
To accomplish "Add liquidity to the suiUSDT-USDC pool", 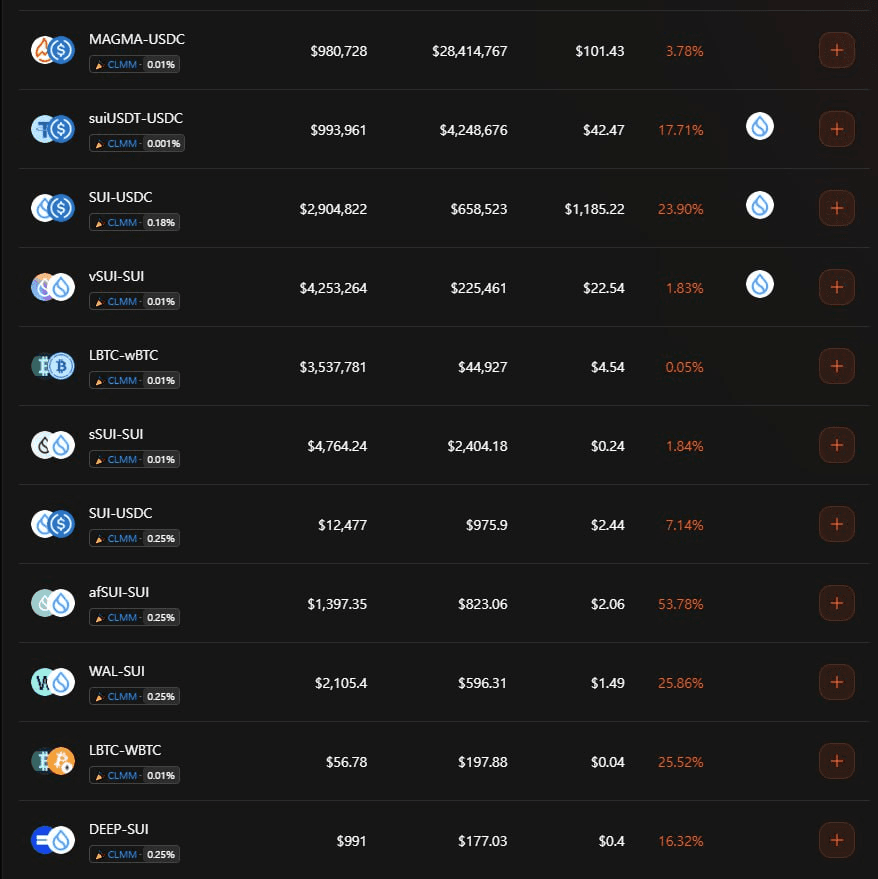I will click(836, 129).
